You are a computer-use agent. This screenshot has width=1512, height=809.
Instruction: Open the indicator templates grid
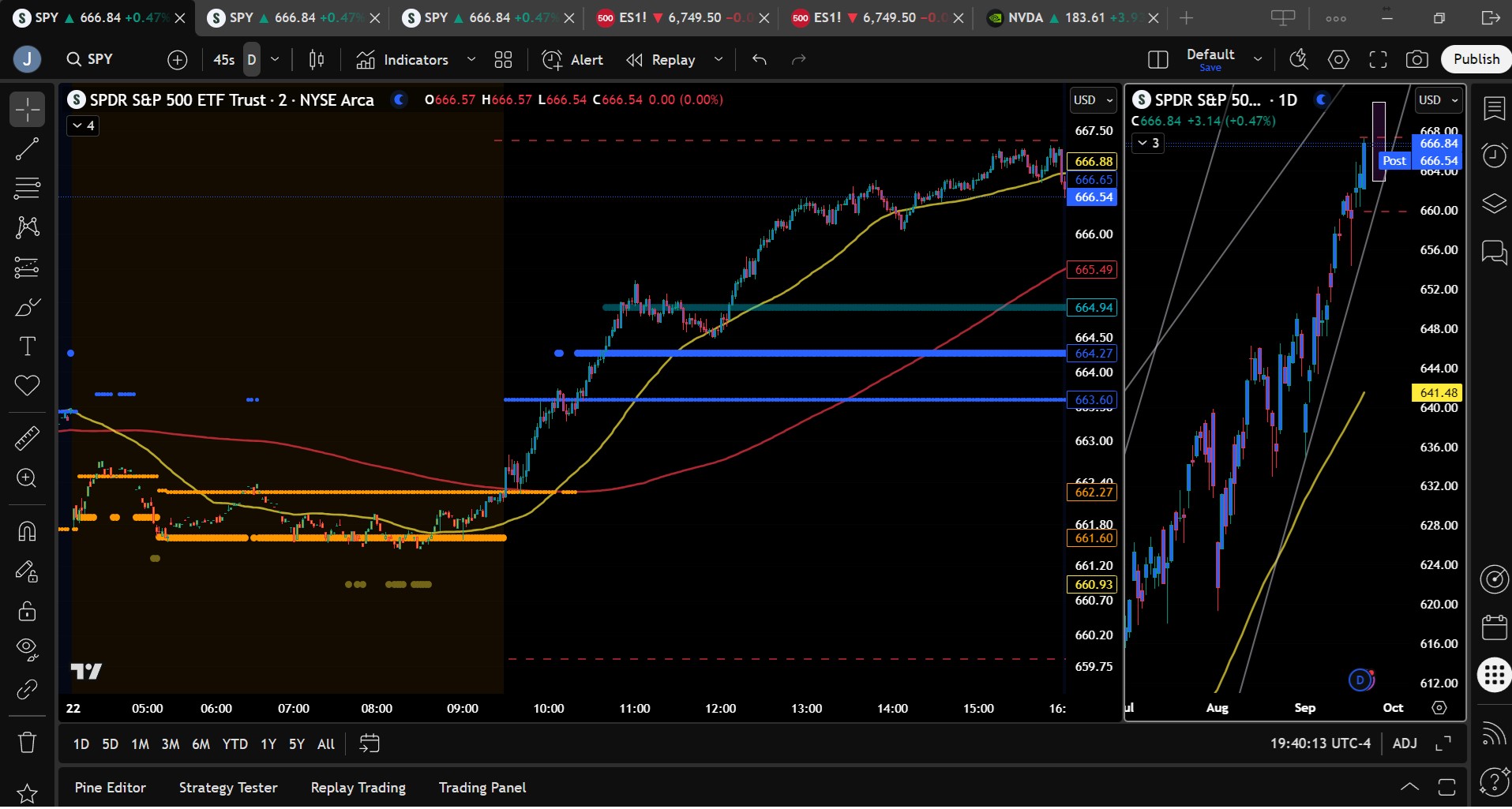(x=503, y=59)
